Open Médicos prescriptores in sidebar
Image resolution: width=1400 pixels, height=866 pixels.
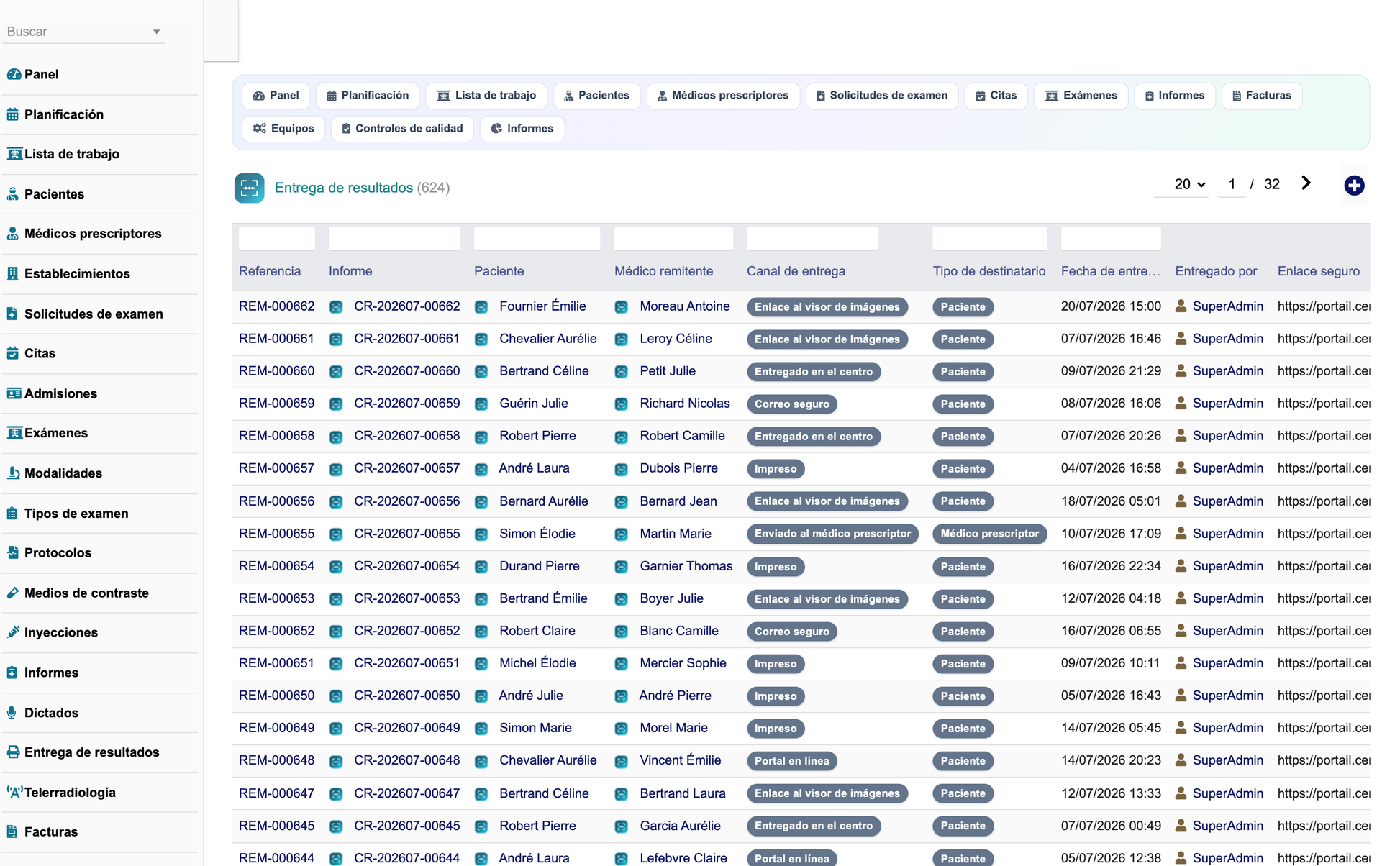click(93, 234)
